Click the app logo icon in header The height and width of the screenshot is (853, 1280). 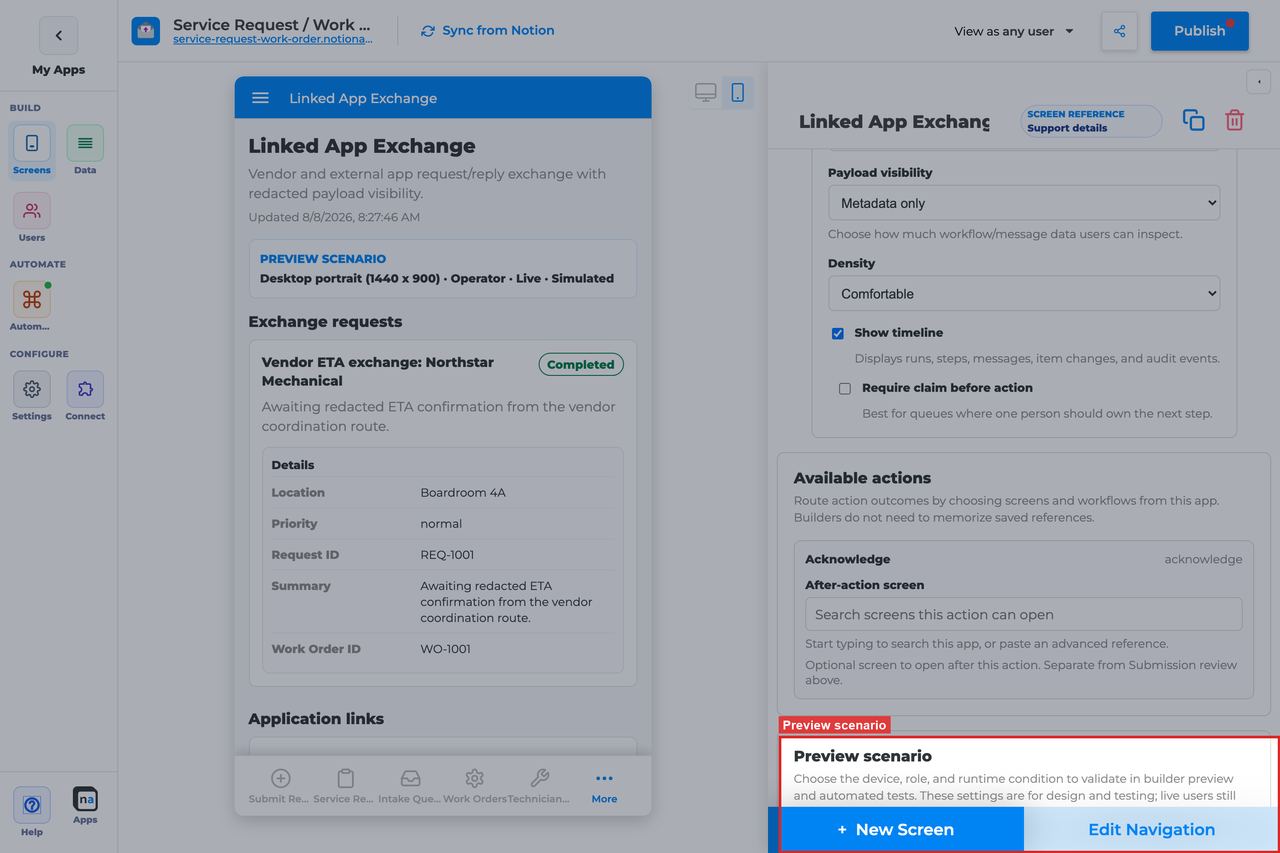click(x=146, y=31)
